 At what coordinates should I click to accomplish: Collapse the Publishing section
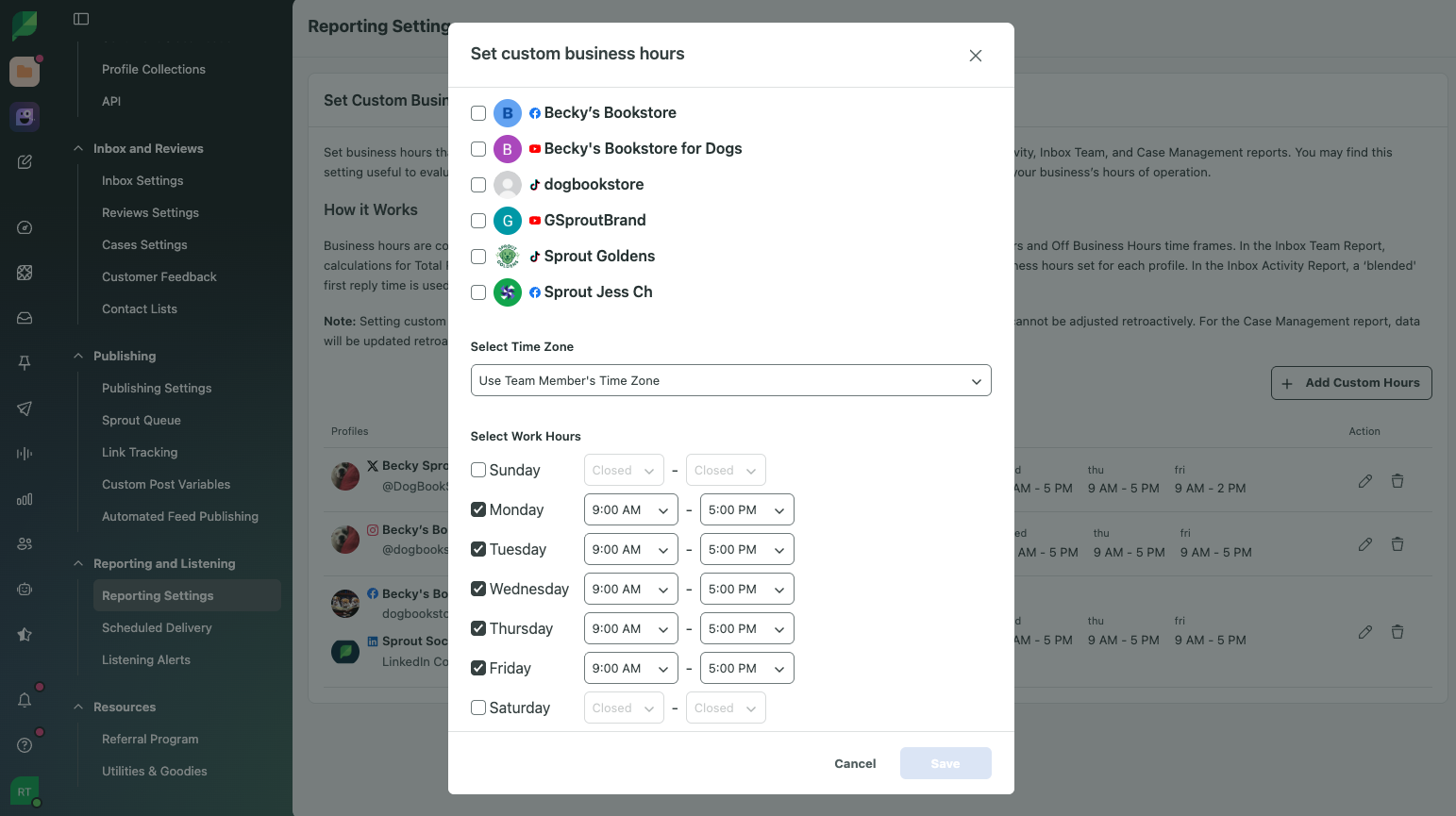(x=78, y=356)
